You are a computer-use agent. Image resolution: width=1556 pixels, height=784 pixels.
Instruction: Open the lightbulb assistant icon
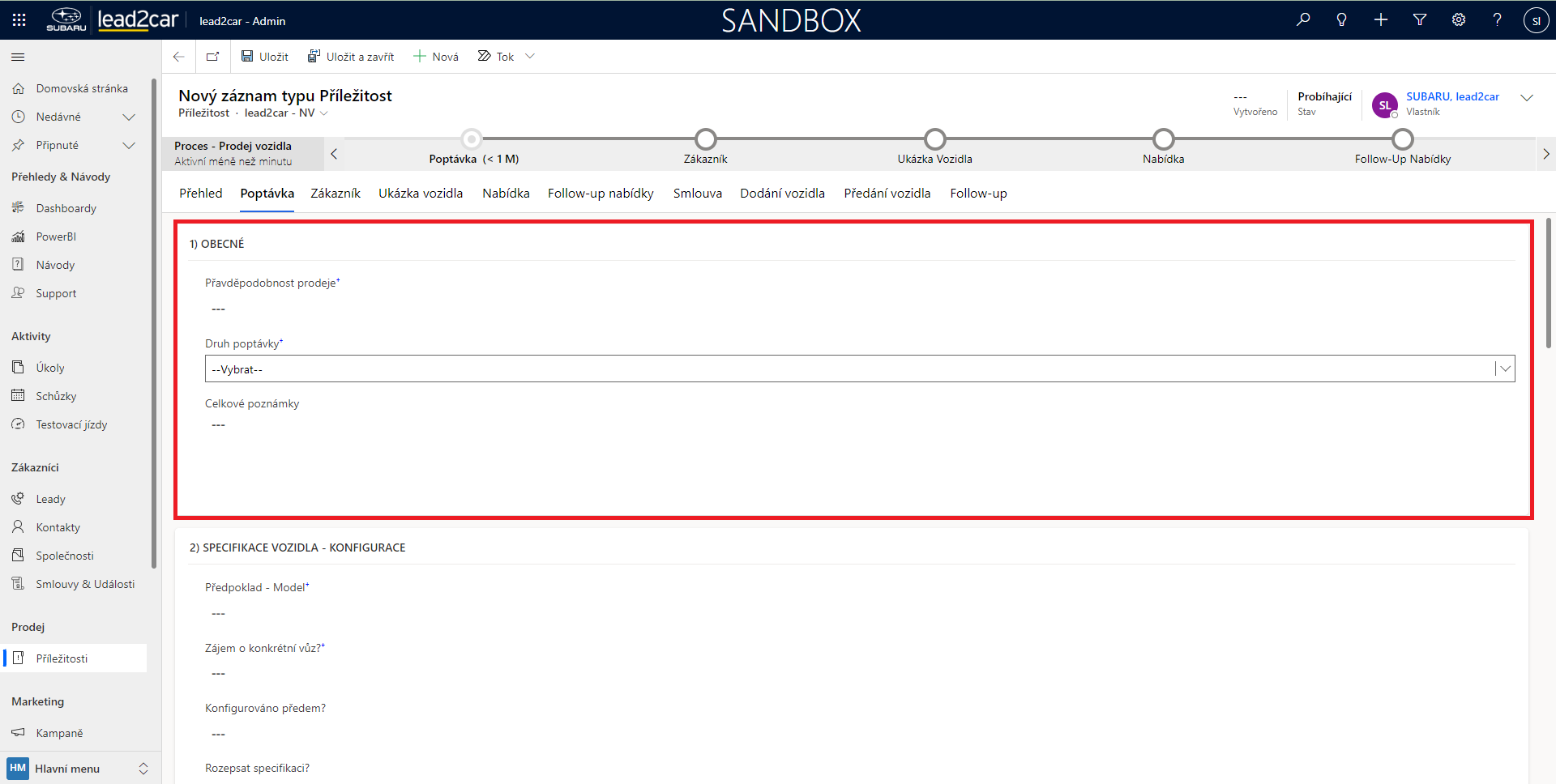pos(1342,20)
